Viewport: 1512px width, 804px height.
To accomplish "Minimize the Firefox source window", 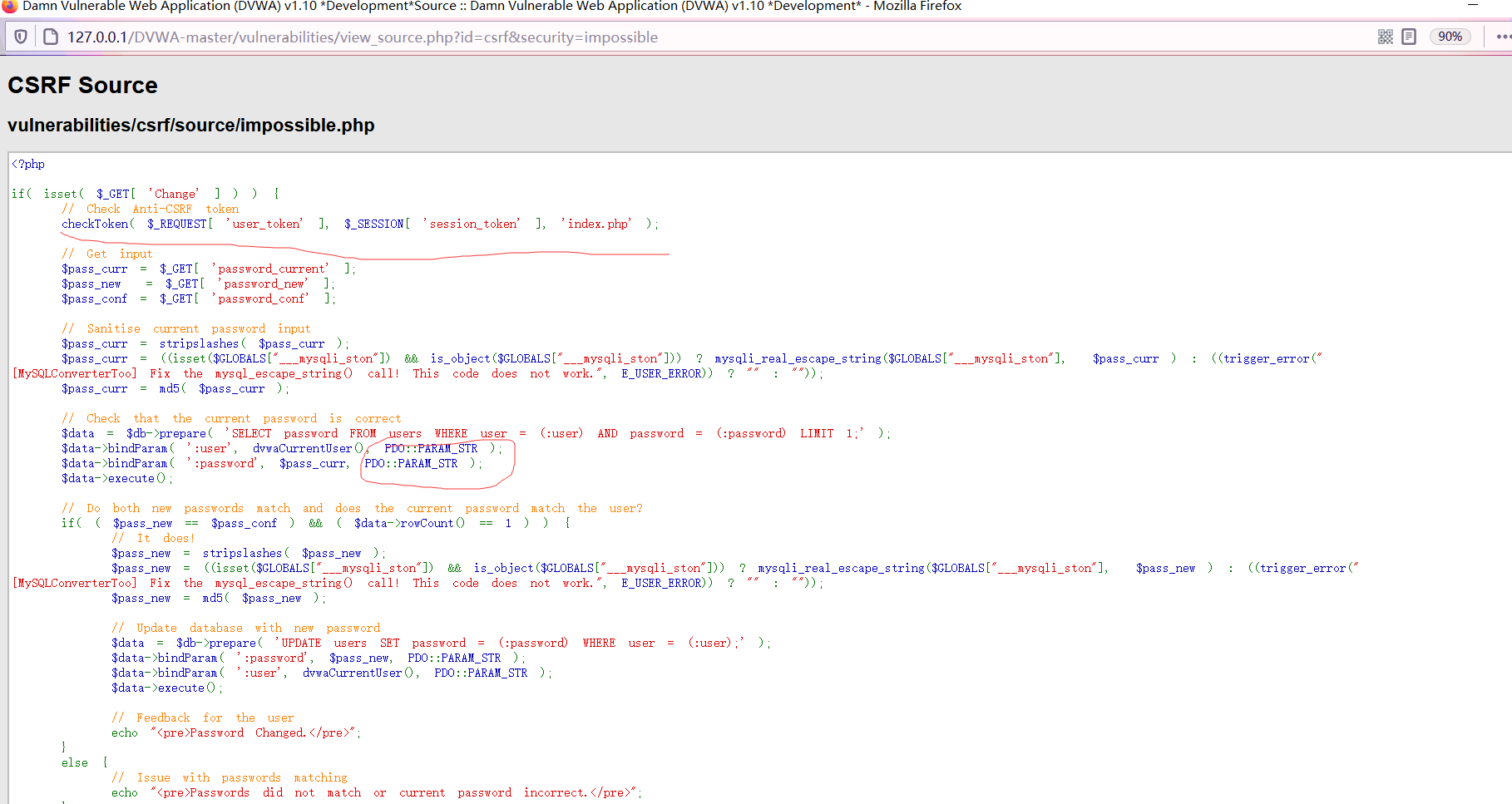I will [1473, 5].
